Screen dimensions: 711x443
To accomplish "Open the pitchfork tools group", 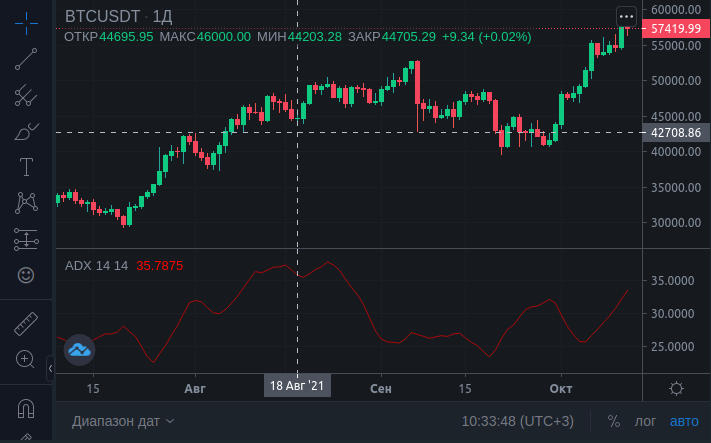I will tap(26, 96).
